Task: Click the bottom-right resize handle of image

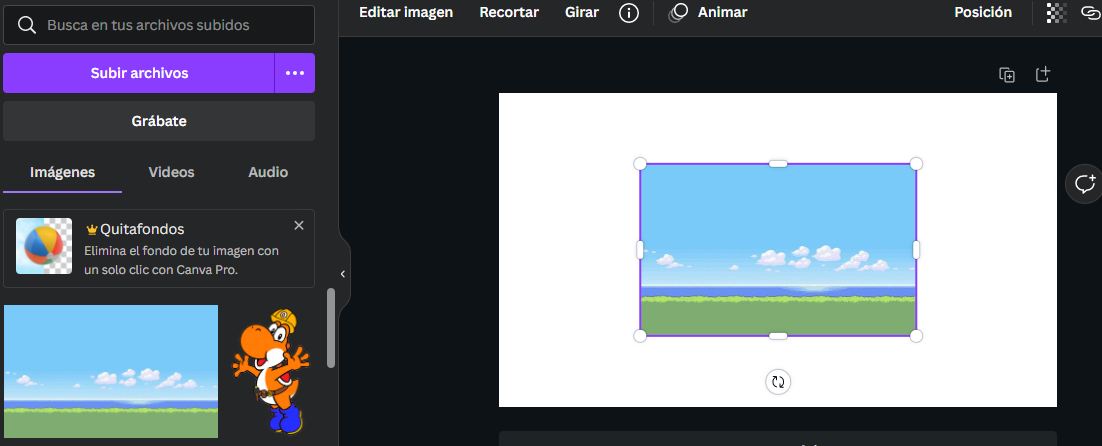Action: pos(916,336)
